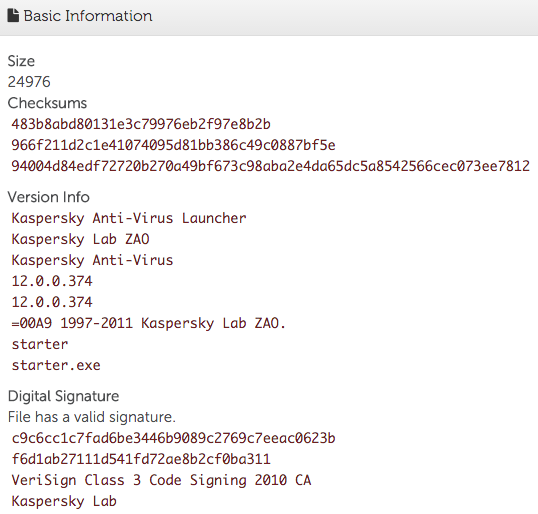This screenshot has height=514, width=538.
Task: Click the Checksums section label
Action: coord(47,103)
